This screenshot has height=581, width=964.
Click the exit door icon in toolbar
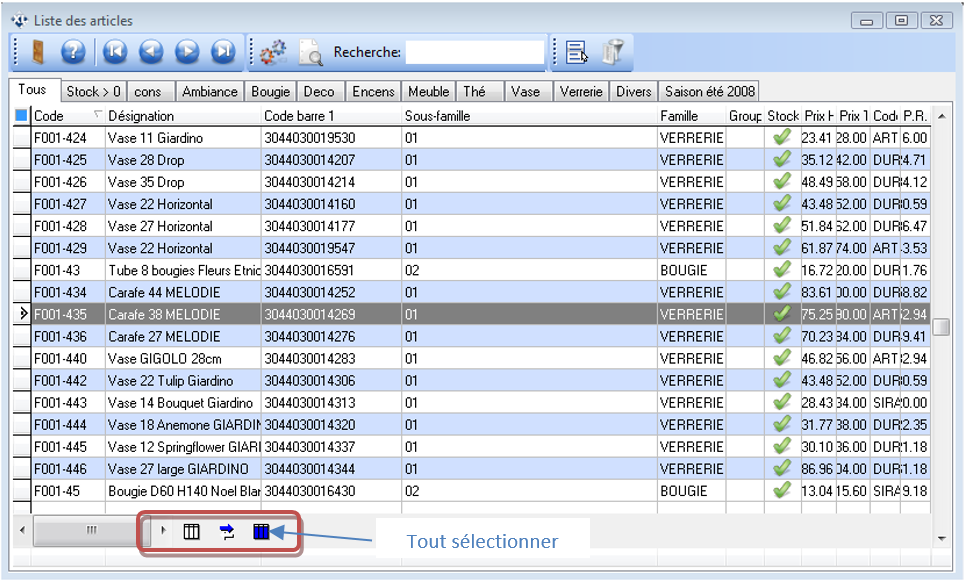tap(37, 52)
